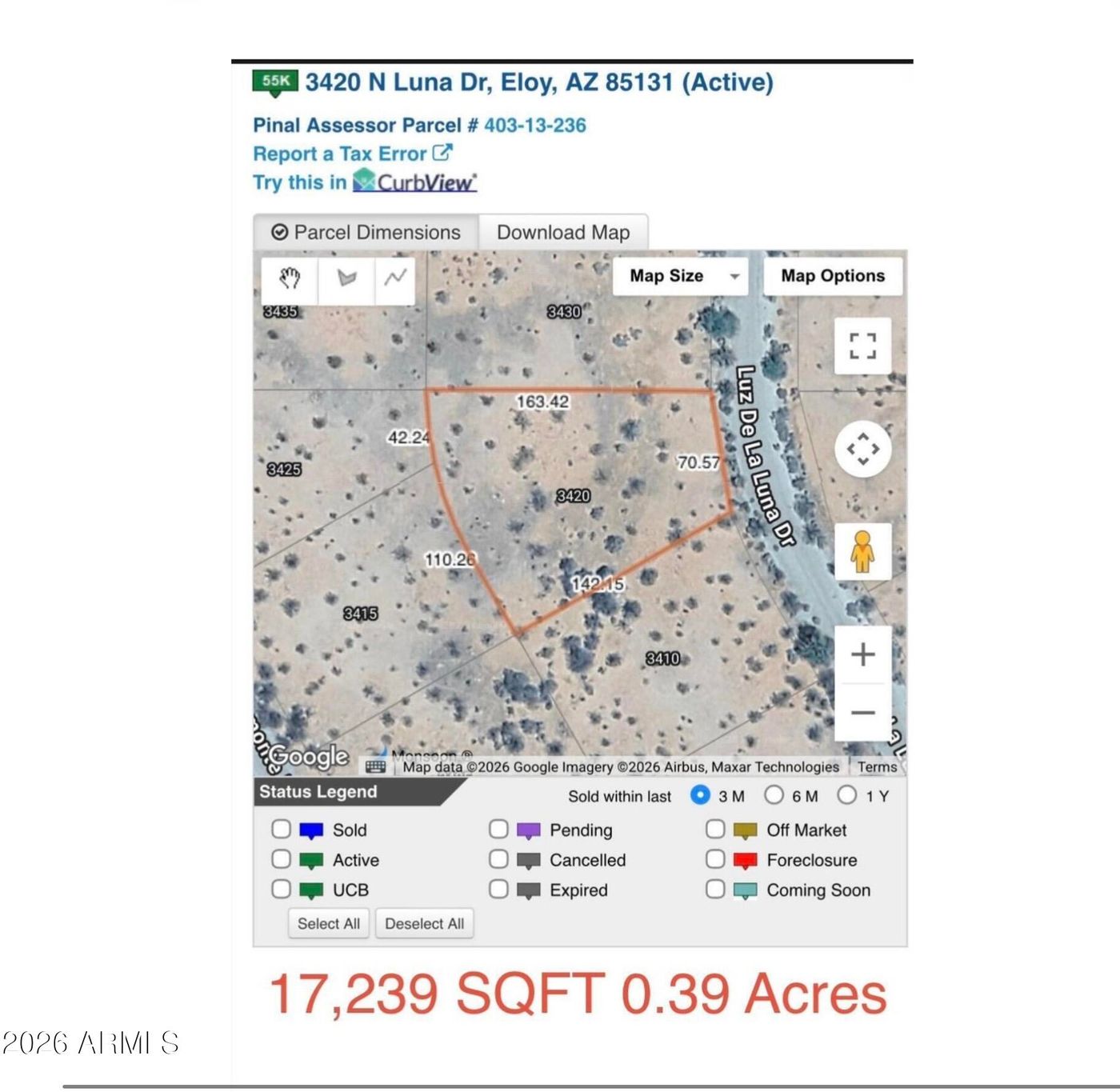This screenshot has height=1092, width=1120.
Task: Open the Download Map tab
Action: click(x=563, y=233)
